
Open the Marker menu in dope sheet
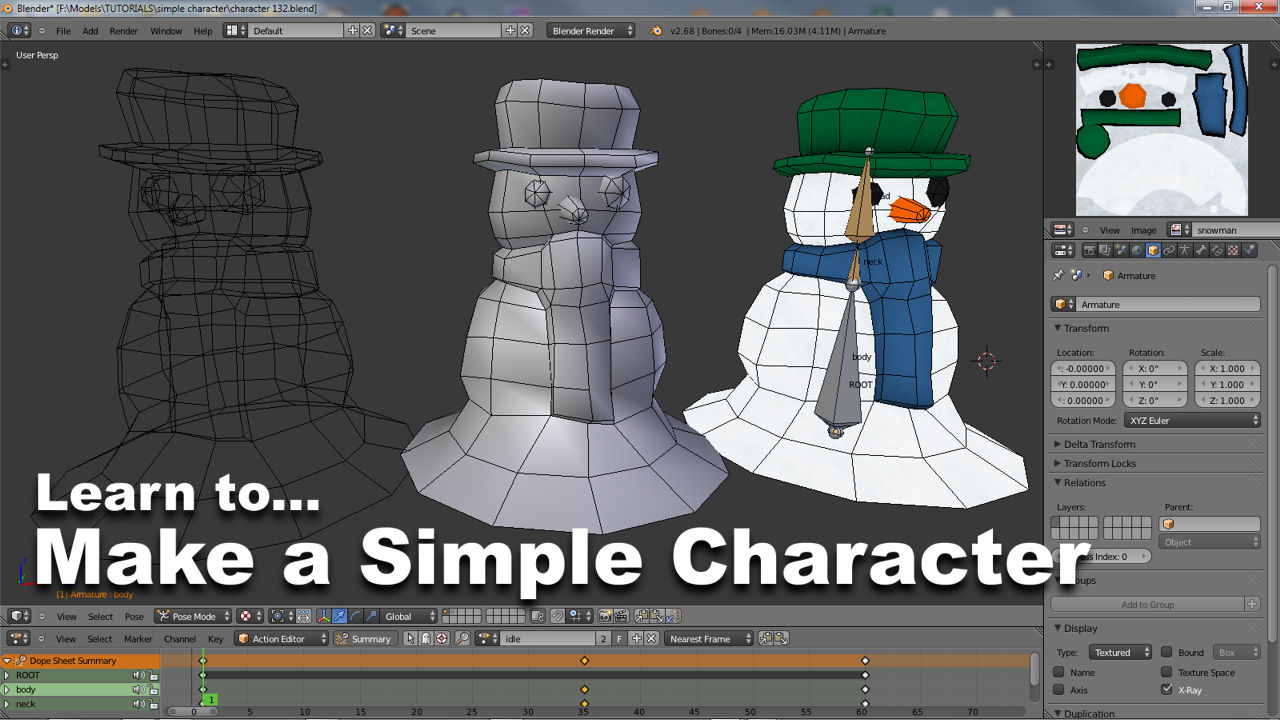[138, 639]
